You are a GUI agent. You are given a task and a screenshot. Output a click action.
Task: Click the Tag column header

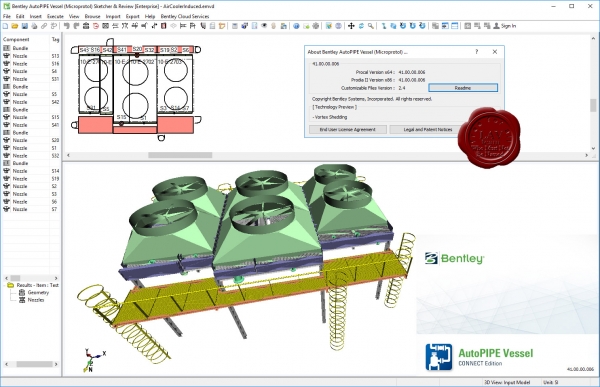55,39
